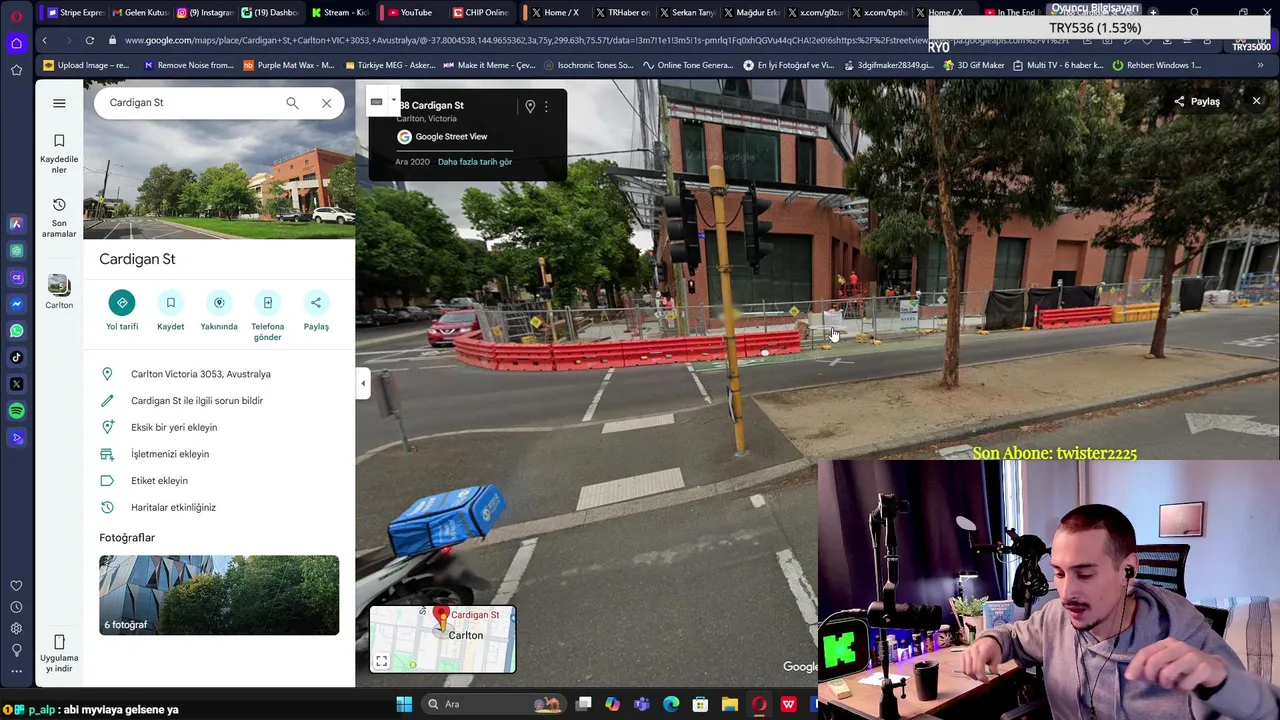The width and height of the screenshot is (1280, 720).
Task: Switch to the Gelen Kutusu tab
Action: 140,12
